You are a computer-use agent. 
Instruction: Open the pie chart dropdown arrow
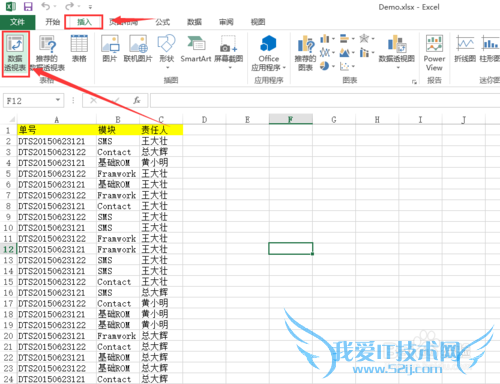point(333,66)
